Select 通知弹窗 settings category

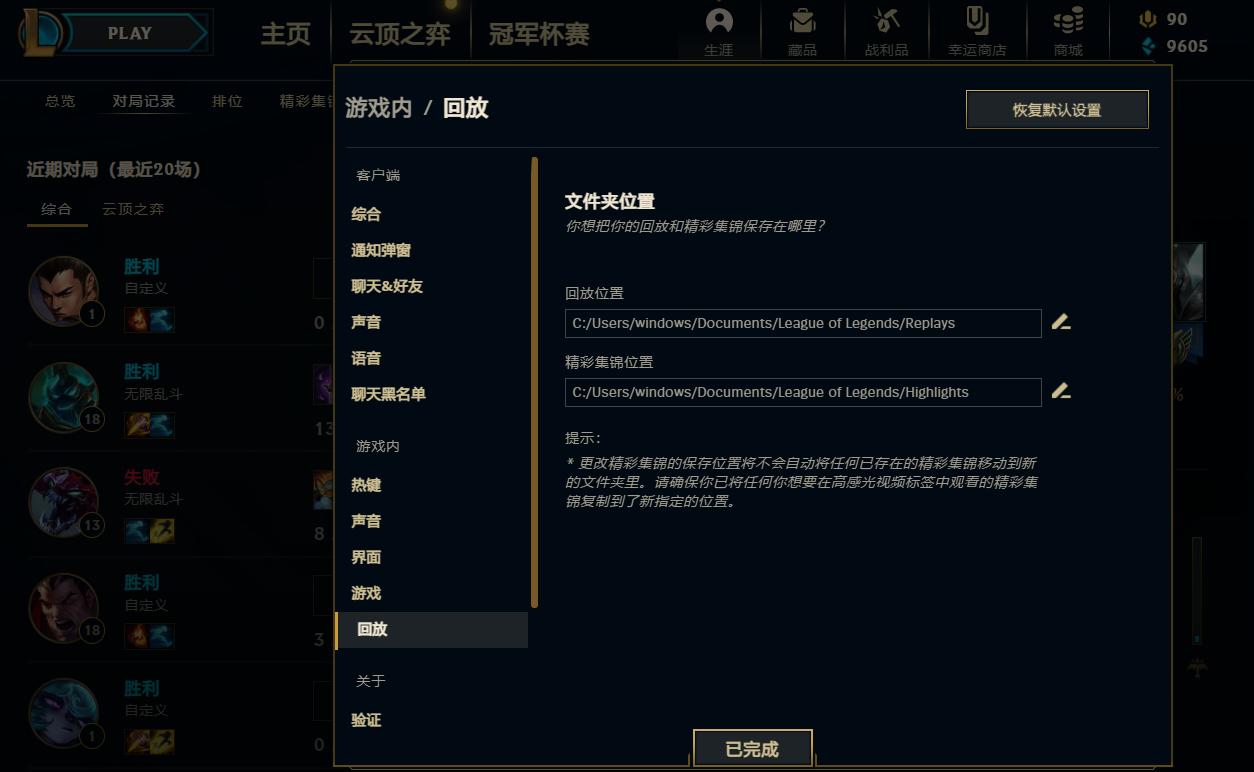tap(381, 250)
